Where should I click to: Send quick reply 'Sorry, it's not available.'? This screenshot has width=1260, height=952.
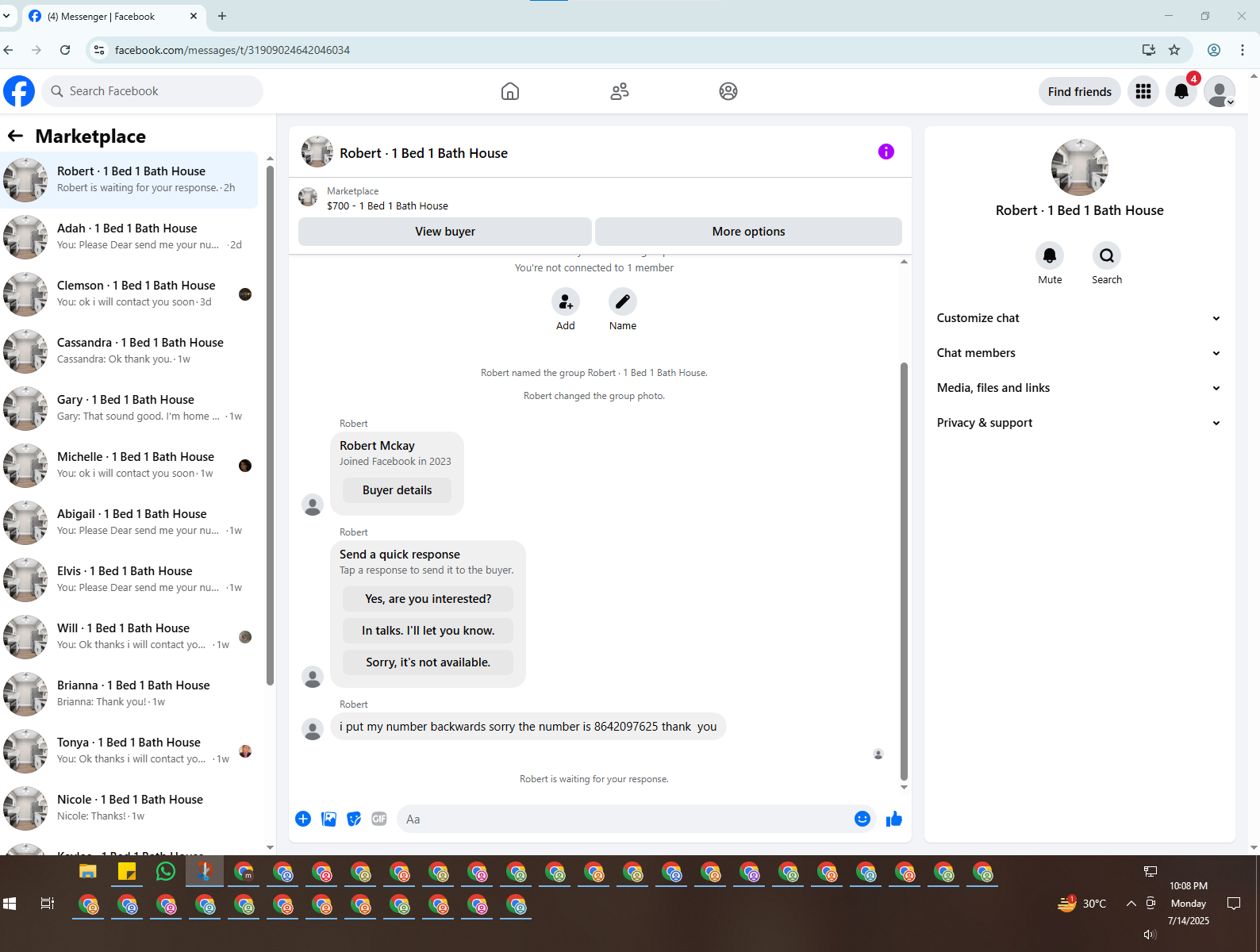point(428,662)
